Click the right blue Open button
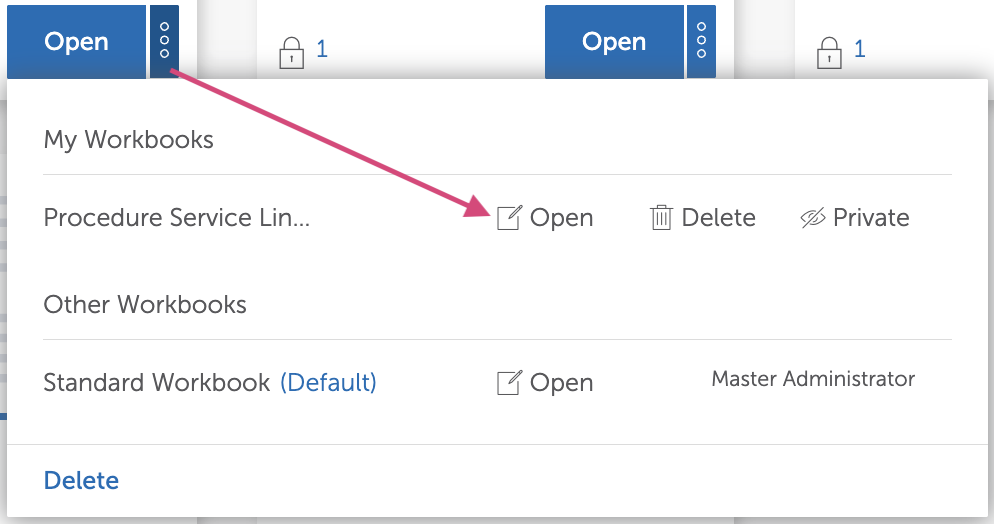This screenshot has height=524, width=994. [x=614, y=42]
